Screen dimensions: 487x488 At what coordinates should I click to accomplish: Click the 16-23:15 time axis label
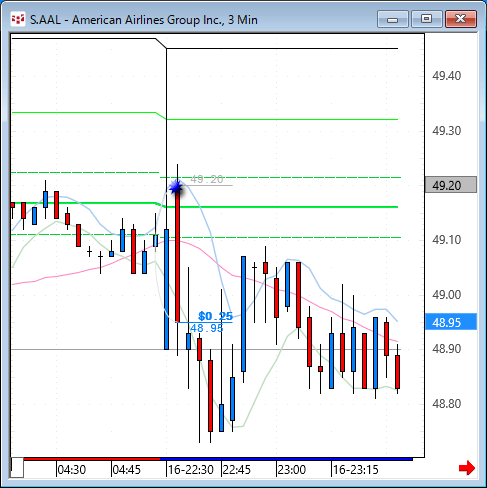pos(356,470)
